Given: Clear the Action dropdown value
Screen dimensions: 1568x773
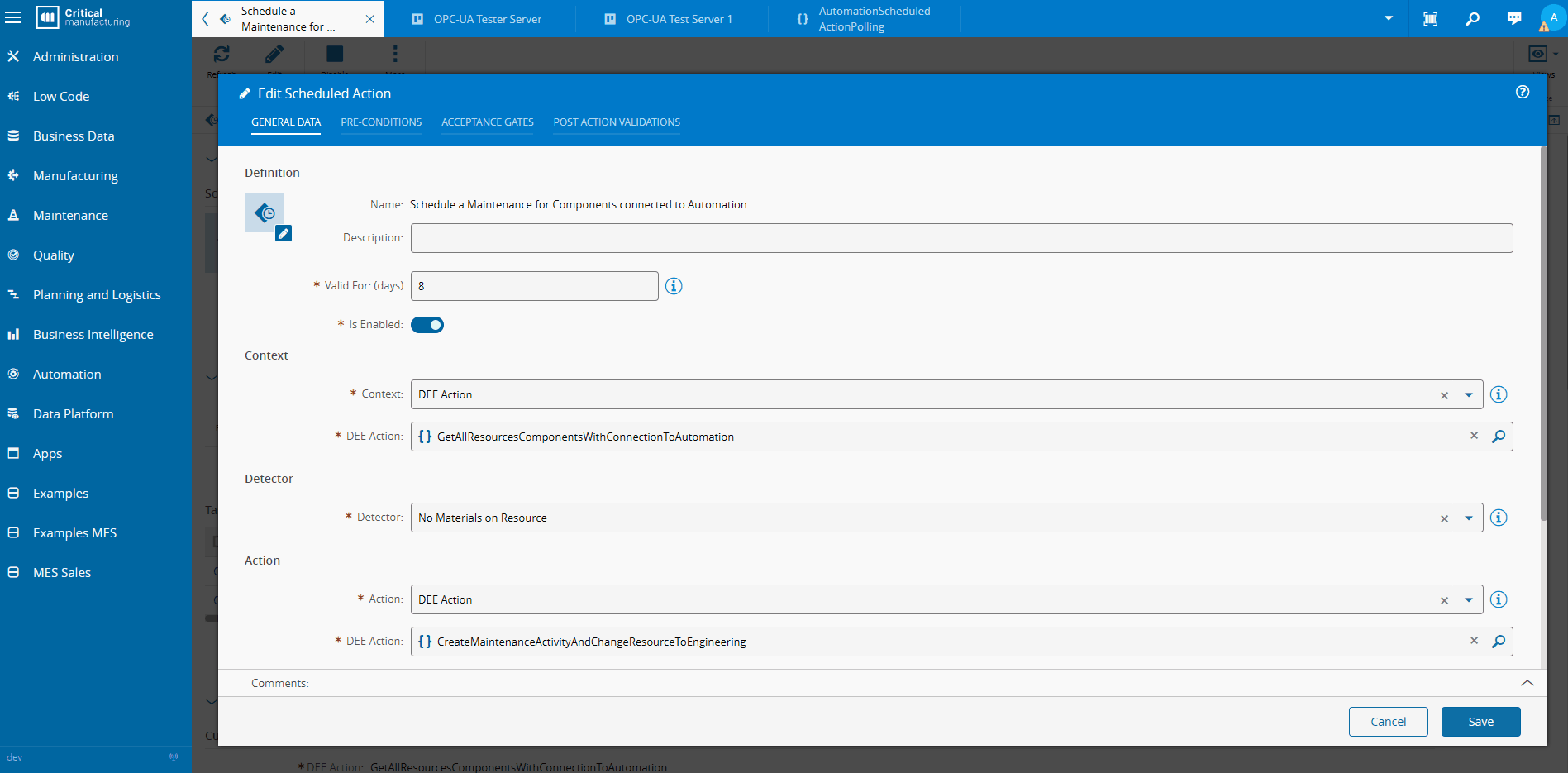Looking at the screenshot, I should pos(1444,600).
